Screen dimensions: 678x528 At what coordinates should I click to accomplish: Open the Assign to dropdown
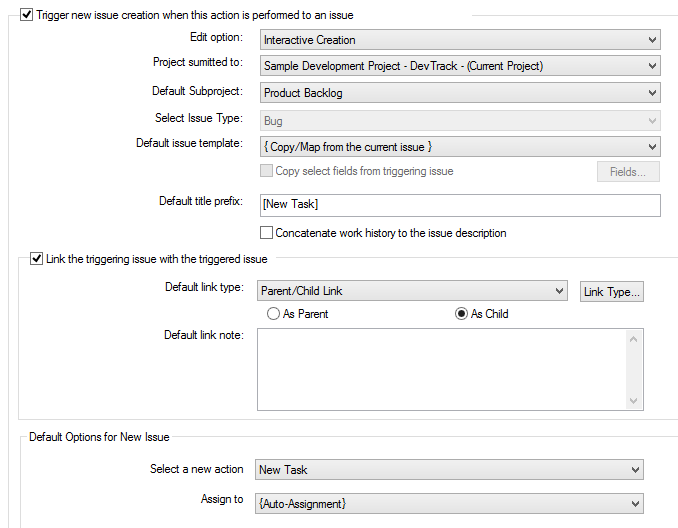click(x=449, y=503)
